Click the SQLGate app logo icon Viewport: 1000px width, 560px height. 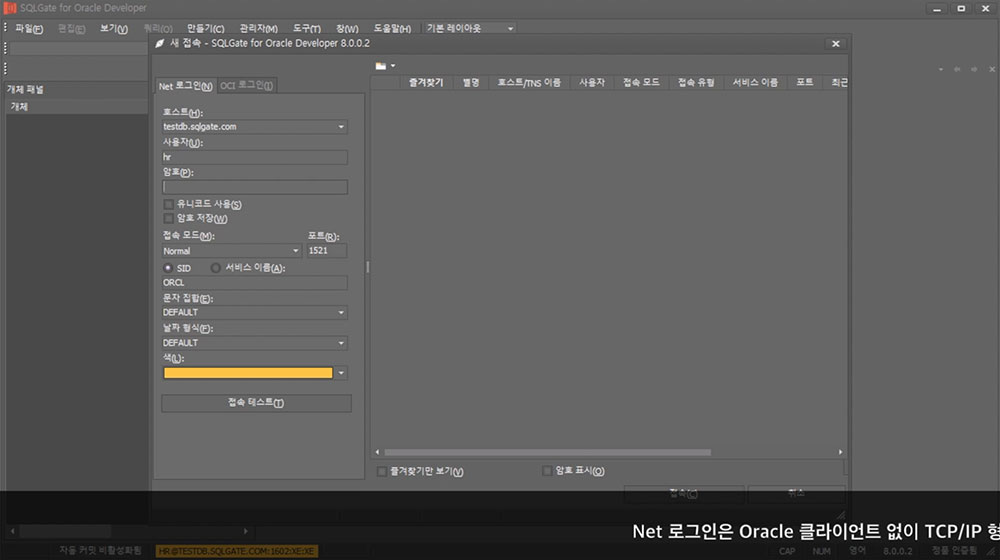click(10, 8)
